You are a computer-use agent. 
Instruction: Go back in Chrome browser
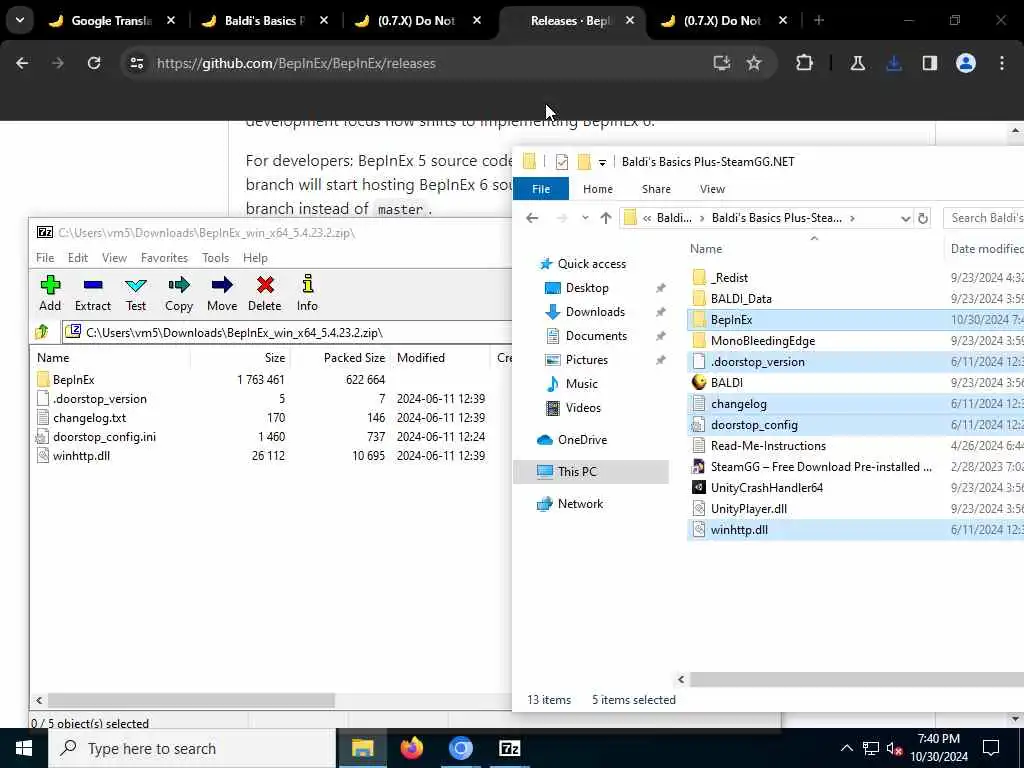22,63
